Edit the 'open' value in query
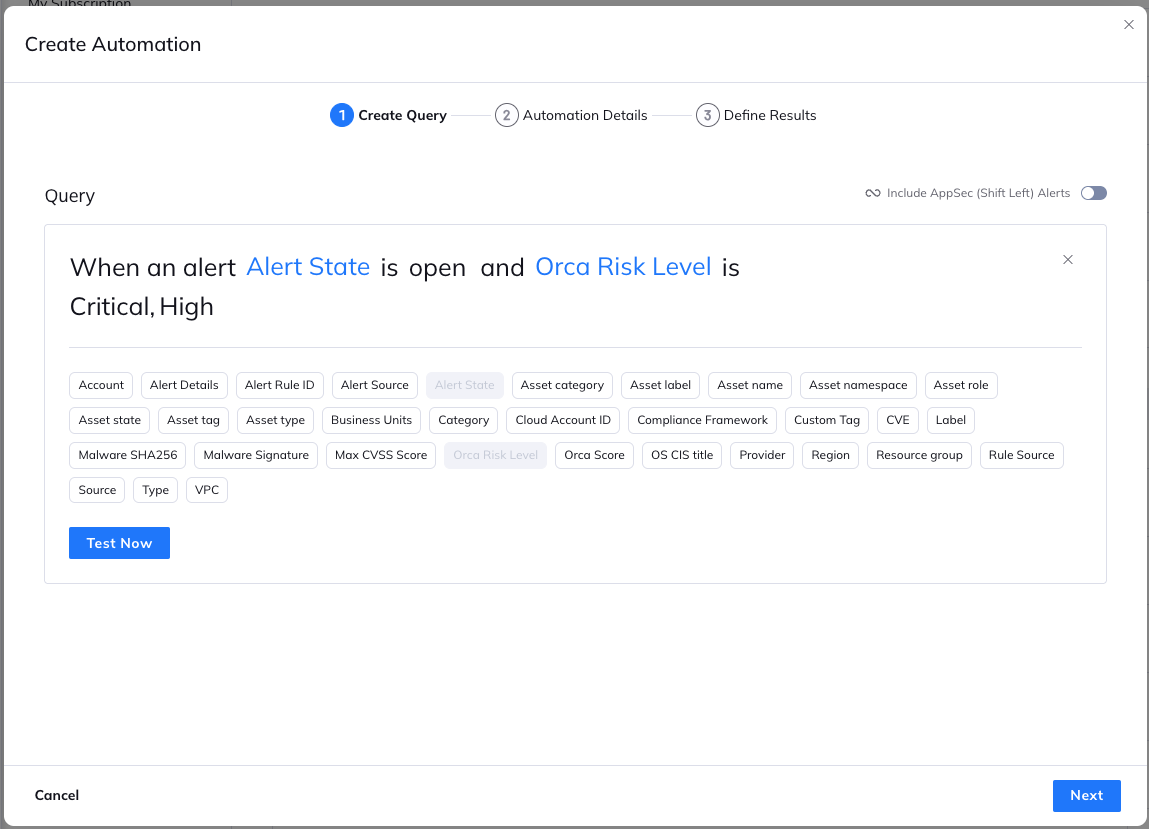The height and width of the screenshot is (829, 1149). [x=437, y=268]
